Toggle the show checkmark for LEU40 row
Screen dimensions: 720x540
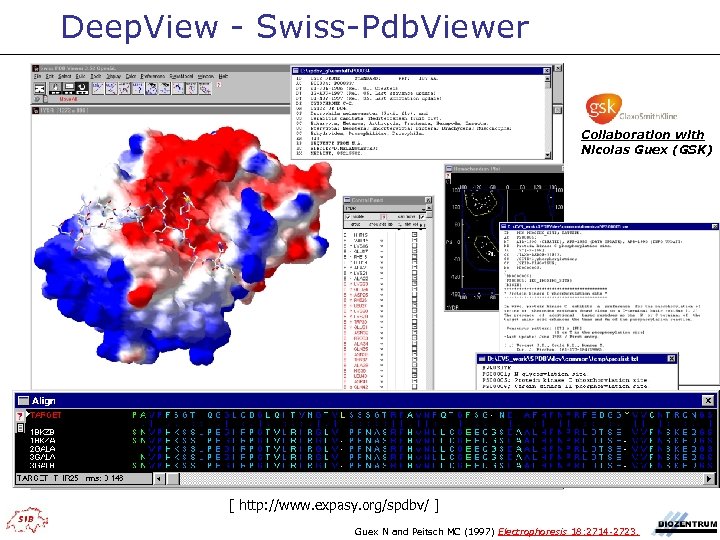(382, 376)
